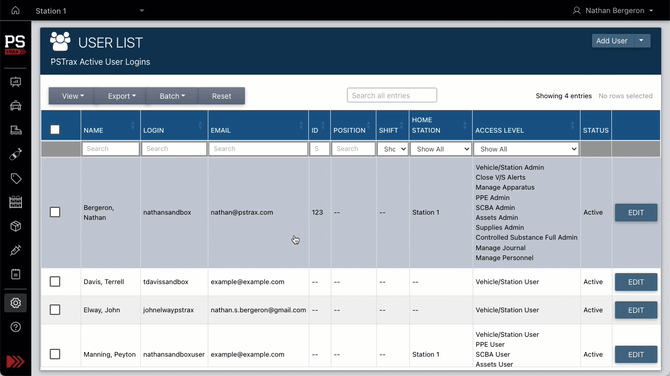Viewport: 670px width, 376px height.
Task: Sort table by Email column
Action: click(258, 126)
